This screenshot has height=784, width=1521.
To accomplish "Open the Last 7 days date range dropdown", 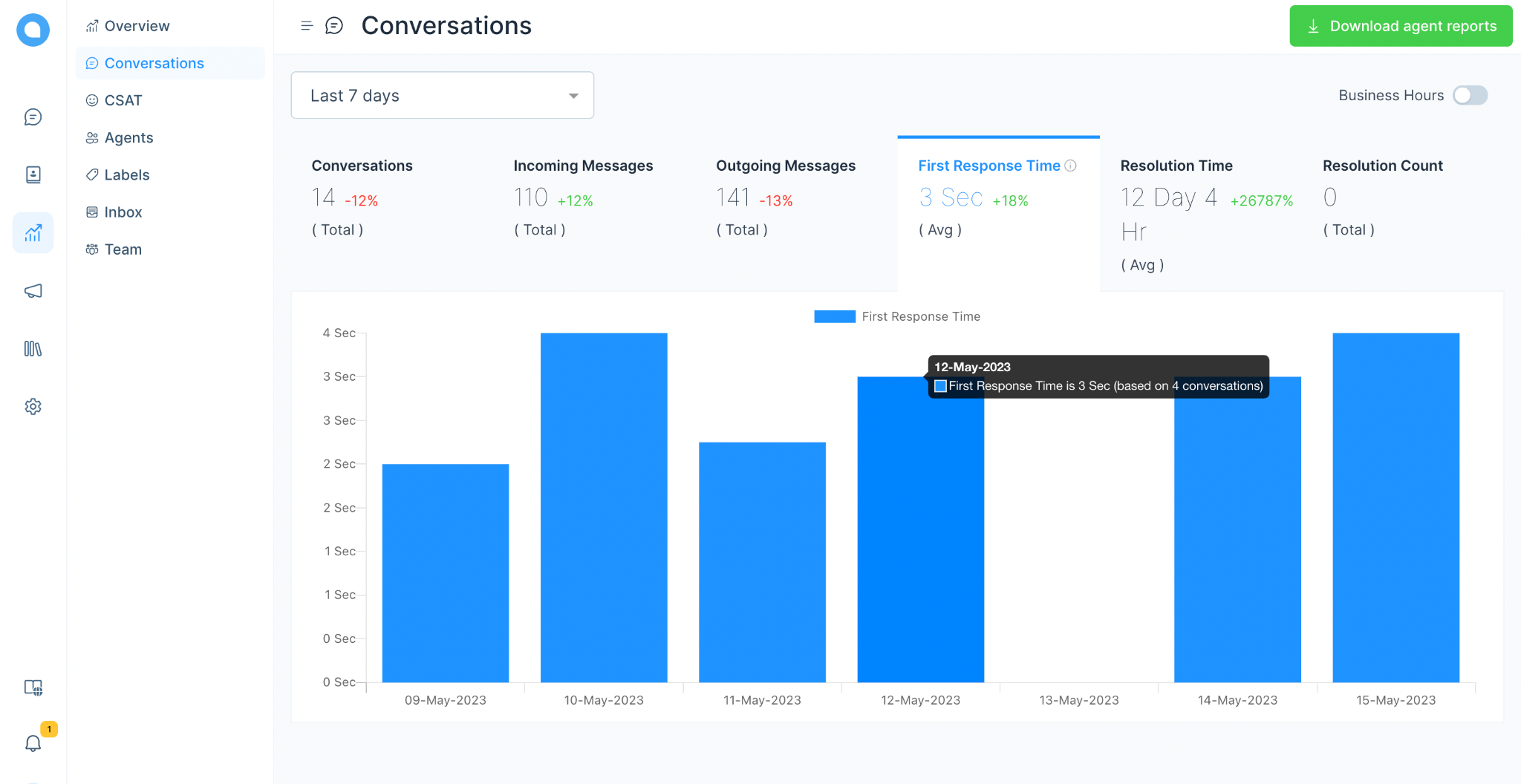I will [443, 95].
